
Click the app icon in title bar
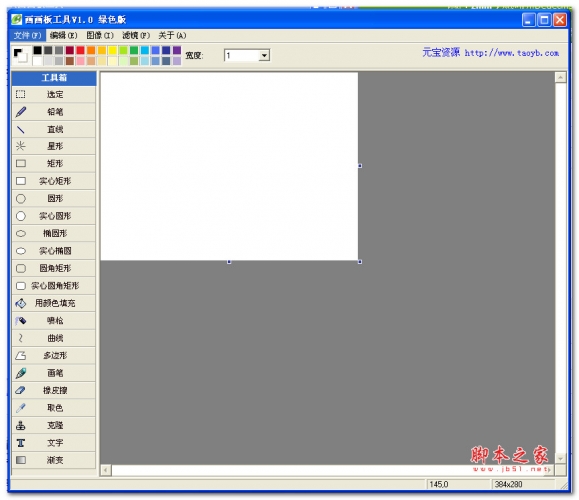coord(17,19)
